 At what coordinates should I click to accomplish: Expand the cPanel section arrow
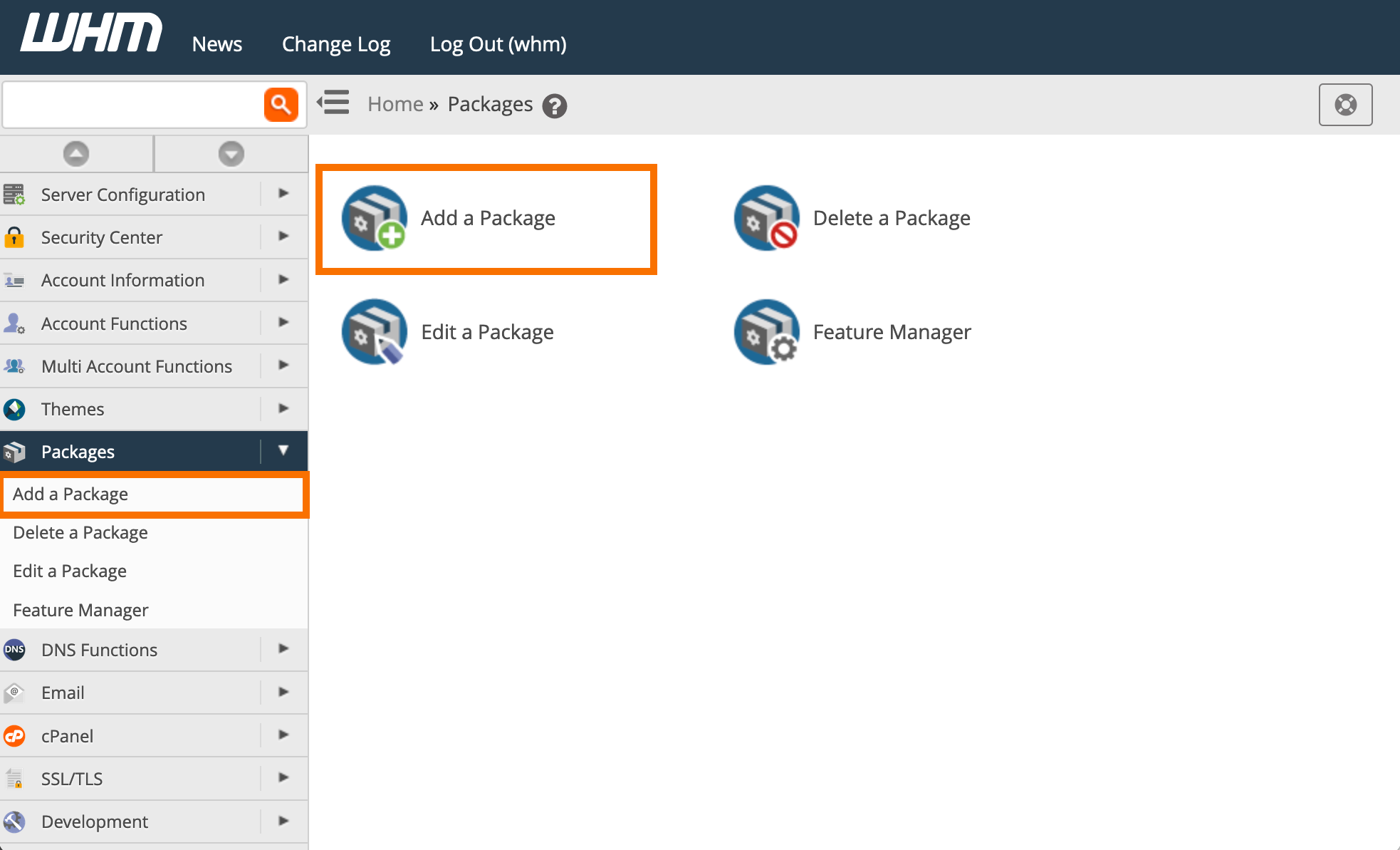click(283, 735)
